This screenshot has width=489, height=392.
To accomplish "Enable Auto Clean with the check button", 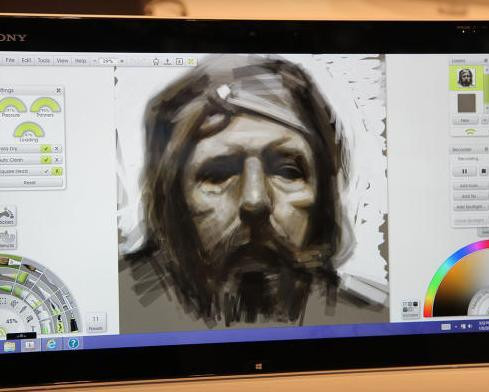I will (x=46, y=160).
